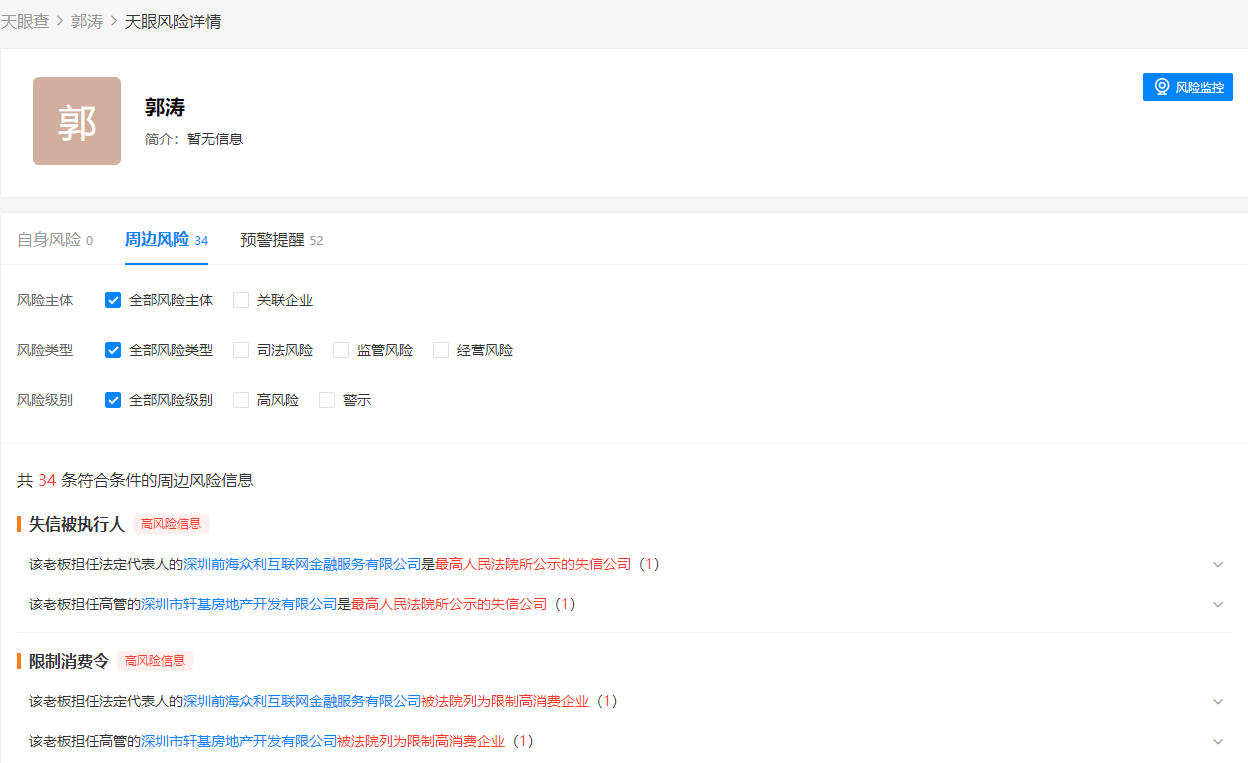Image resolution: width=1248 pixels, height=763 pixels.
Task: Go to 天眼查 breadcrumb home
Action: coord(25,21)
